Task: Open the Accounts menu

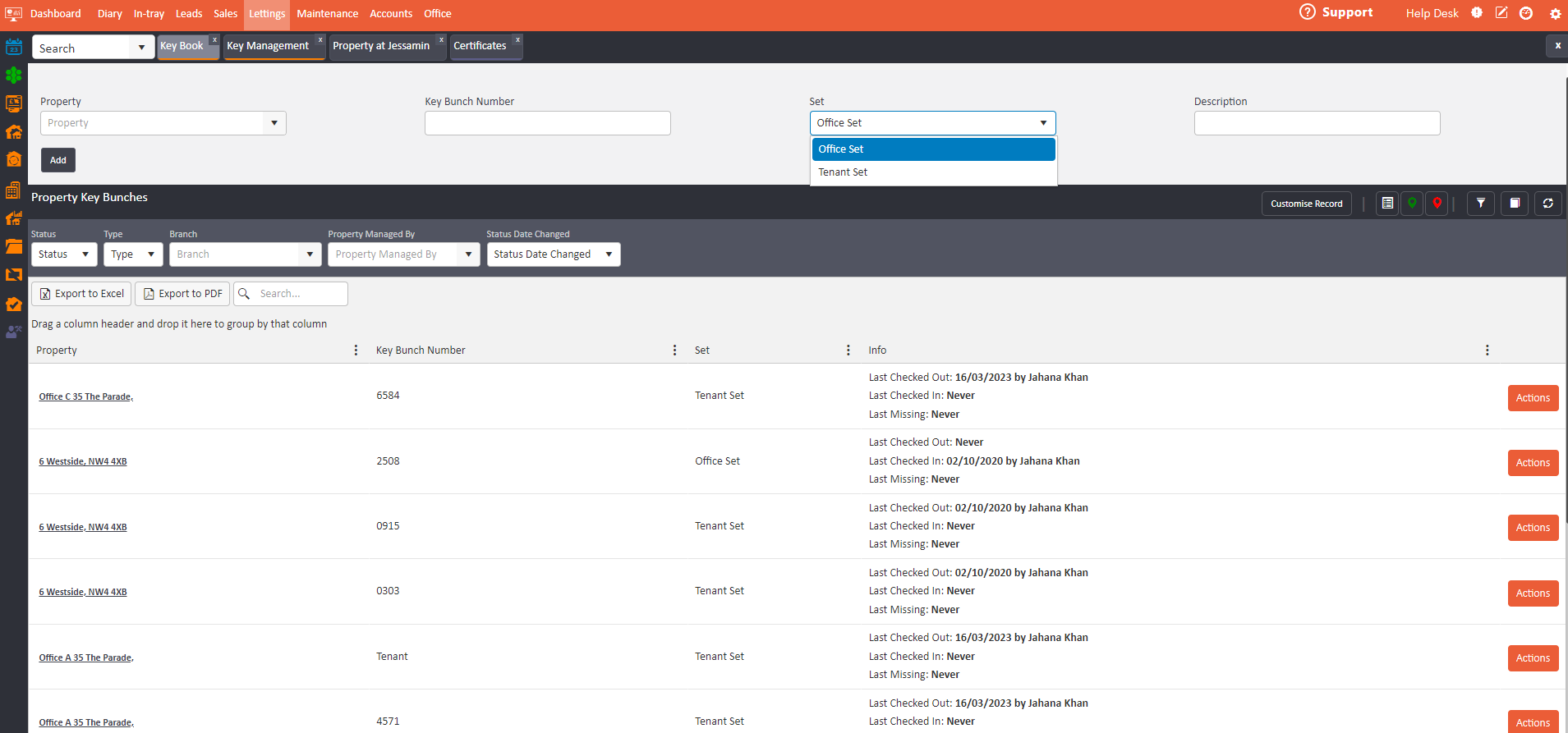Action: tap(391, 13)
